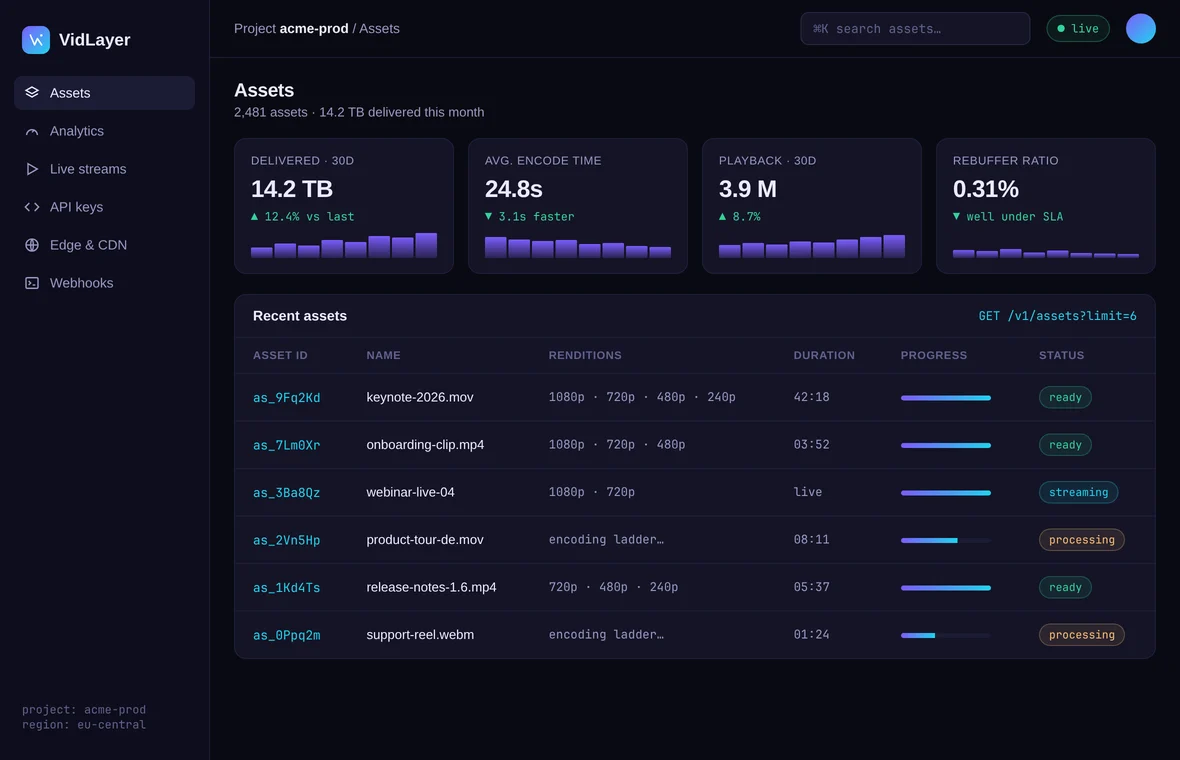1180x760 pixels.
Task: Open asset as_1Kd4Ts
Action: tap(287, 588)
